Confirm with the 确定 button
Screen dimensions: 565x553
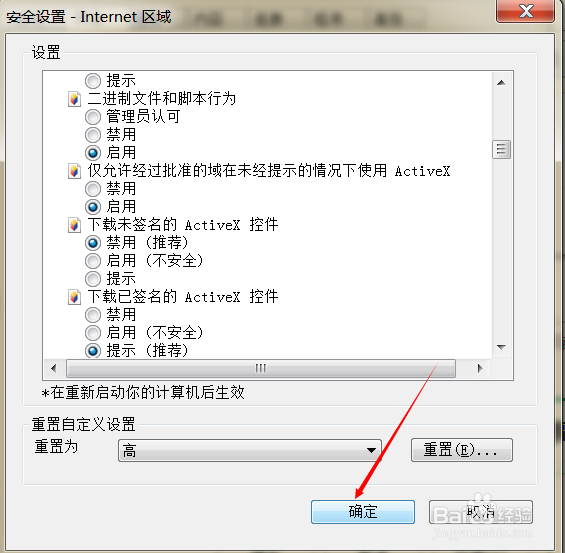[363, 512]
